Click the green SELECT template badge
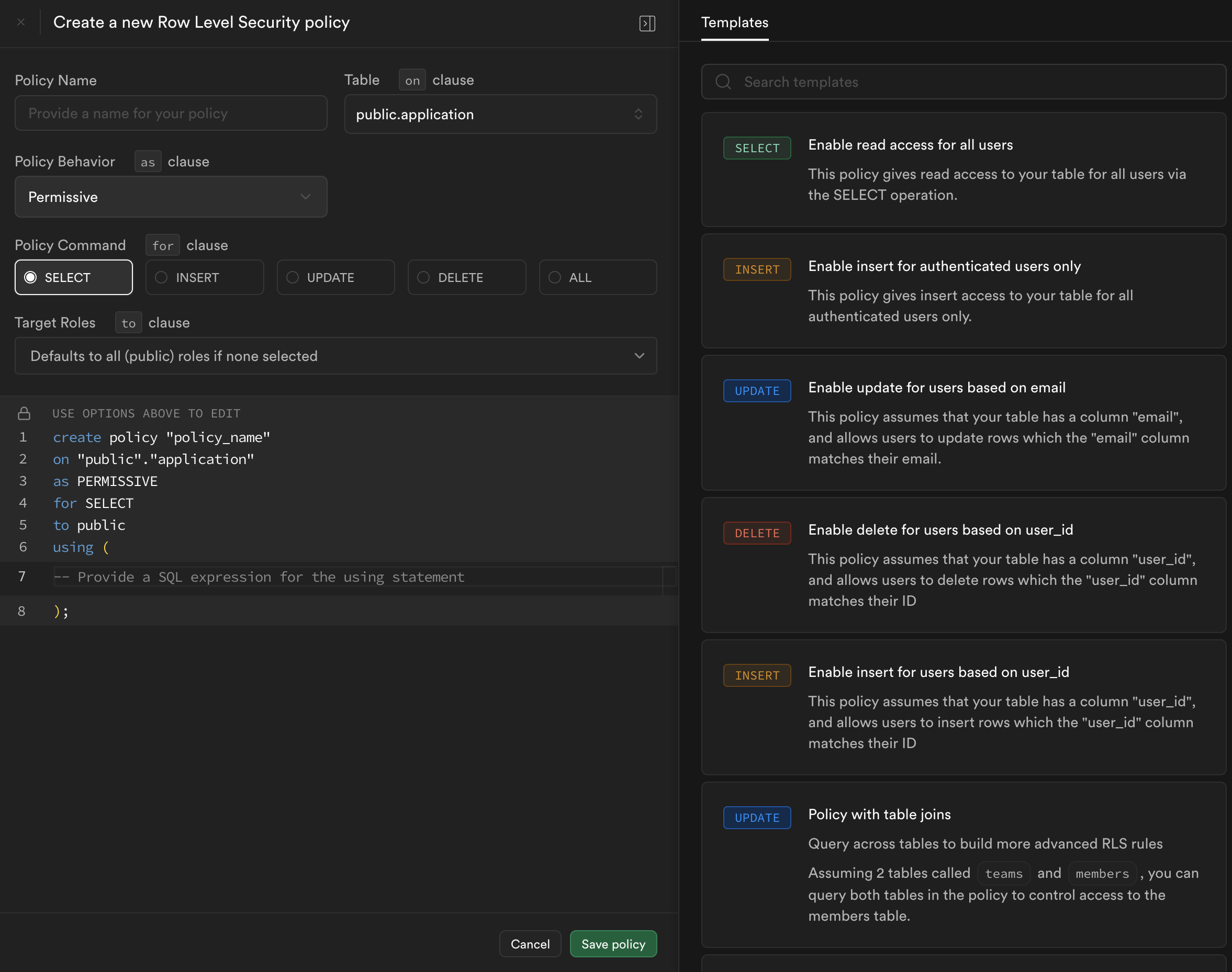1232x972 pixels. click(x=757, y=148)
